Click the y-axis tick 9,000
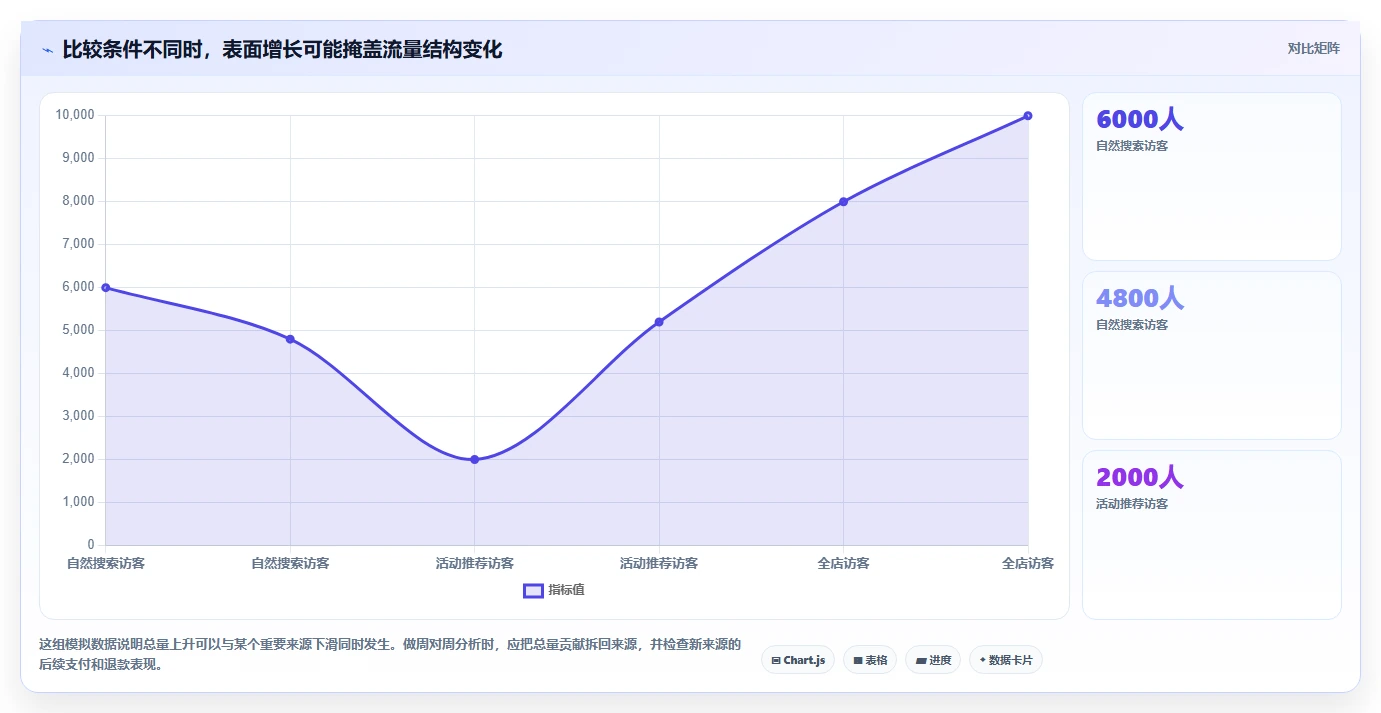 point(78,158)
